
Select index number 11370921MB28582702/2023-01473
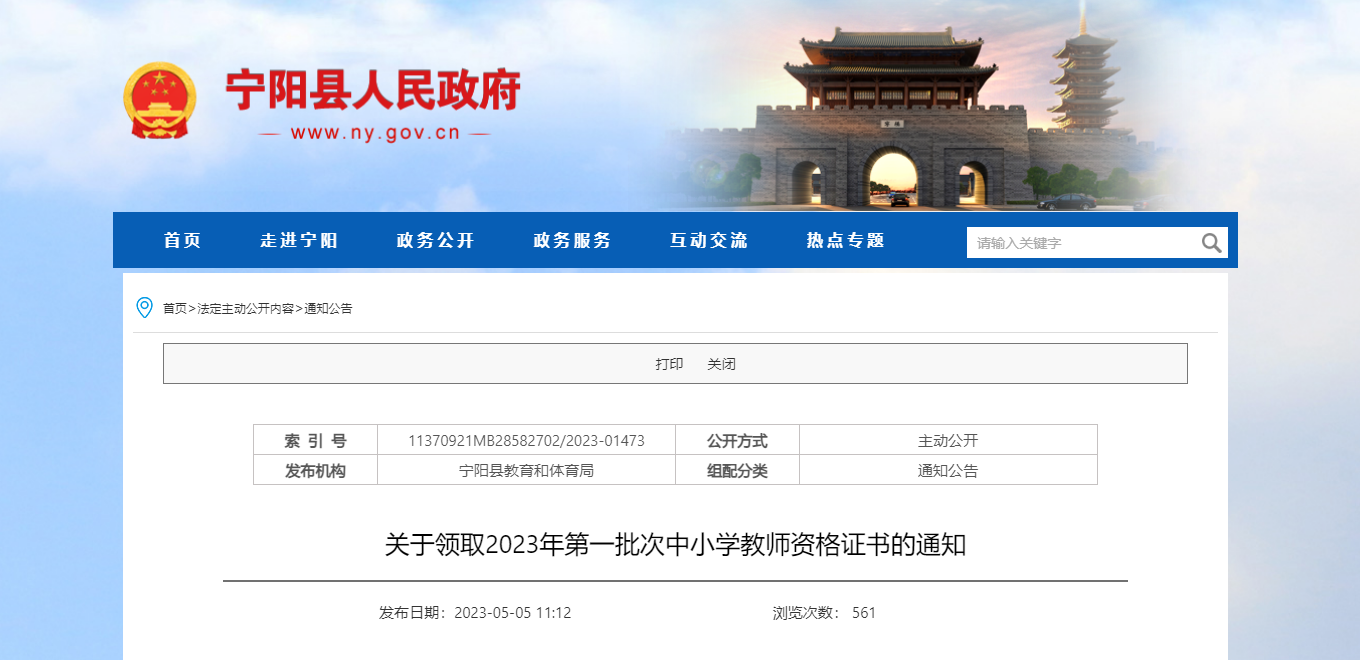pyautogui.click(x=526, y=440)
